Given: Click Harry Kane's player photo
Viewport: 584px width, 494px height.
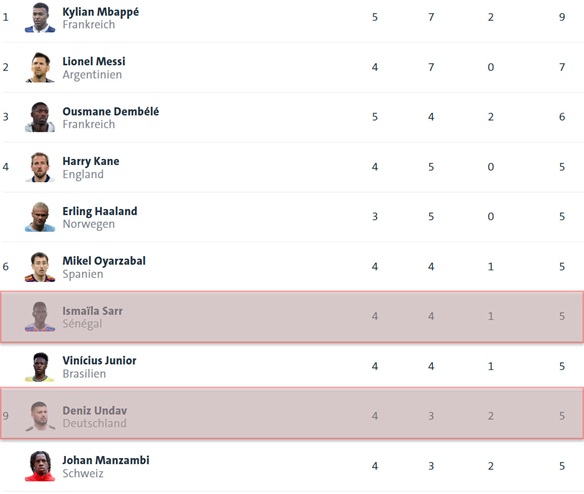Looking at the screenshot, I should pos(40,167).
